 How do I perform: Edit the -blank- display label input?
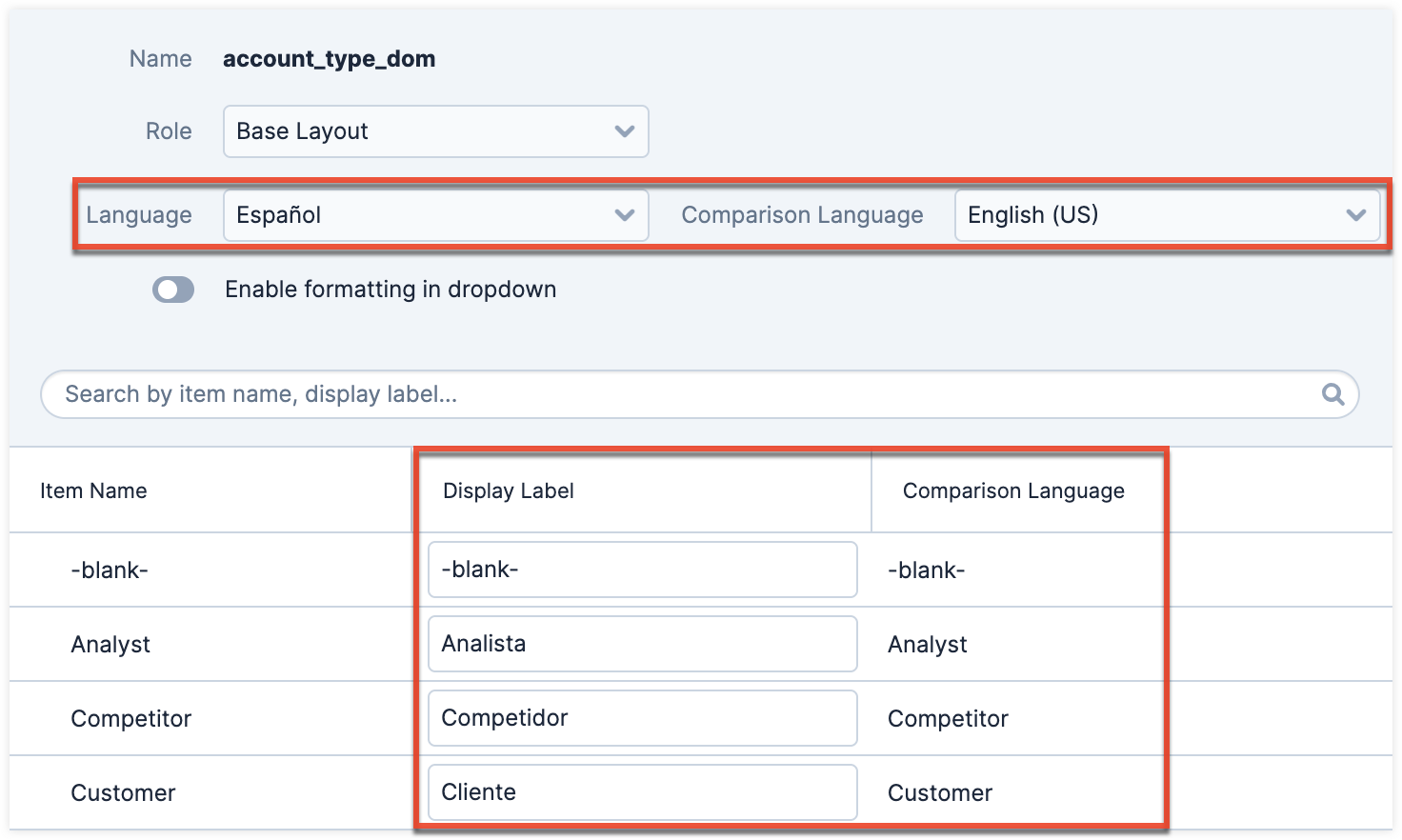point(642,570)
